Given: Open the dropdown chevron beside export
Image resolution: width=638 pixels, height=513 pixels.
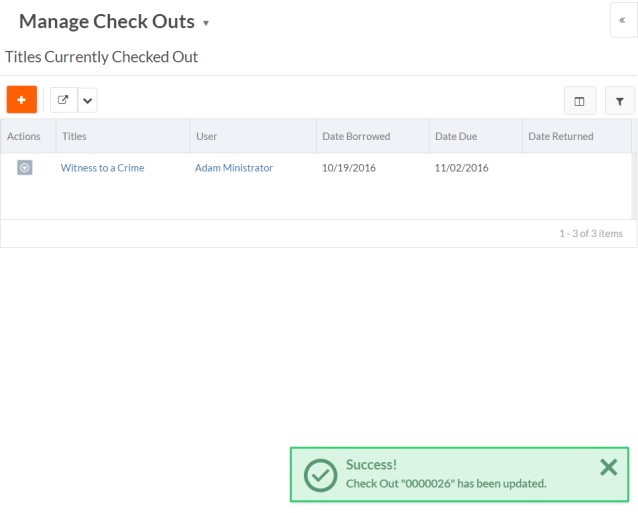Looking at the screenshot, I should [88, 100].
